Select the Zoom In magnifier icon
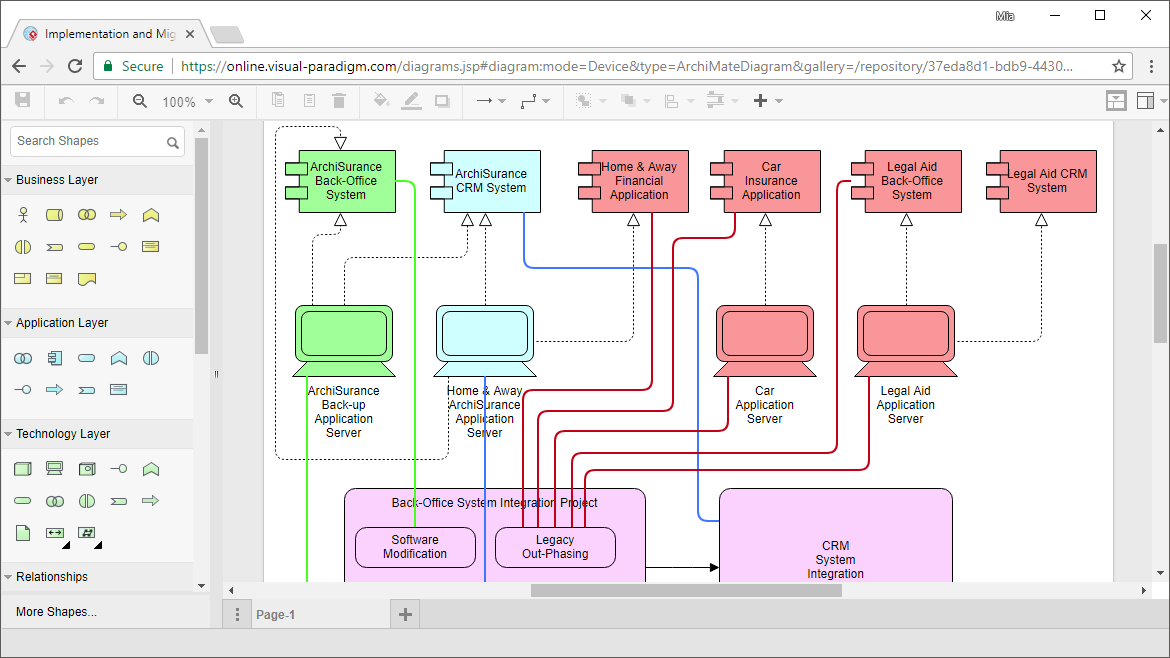The width and height of the screenshot is (1170, 658). pos(236,100)
